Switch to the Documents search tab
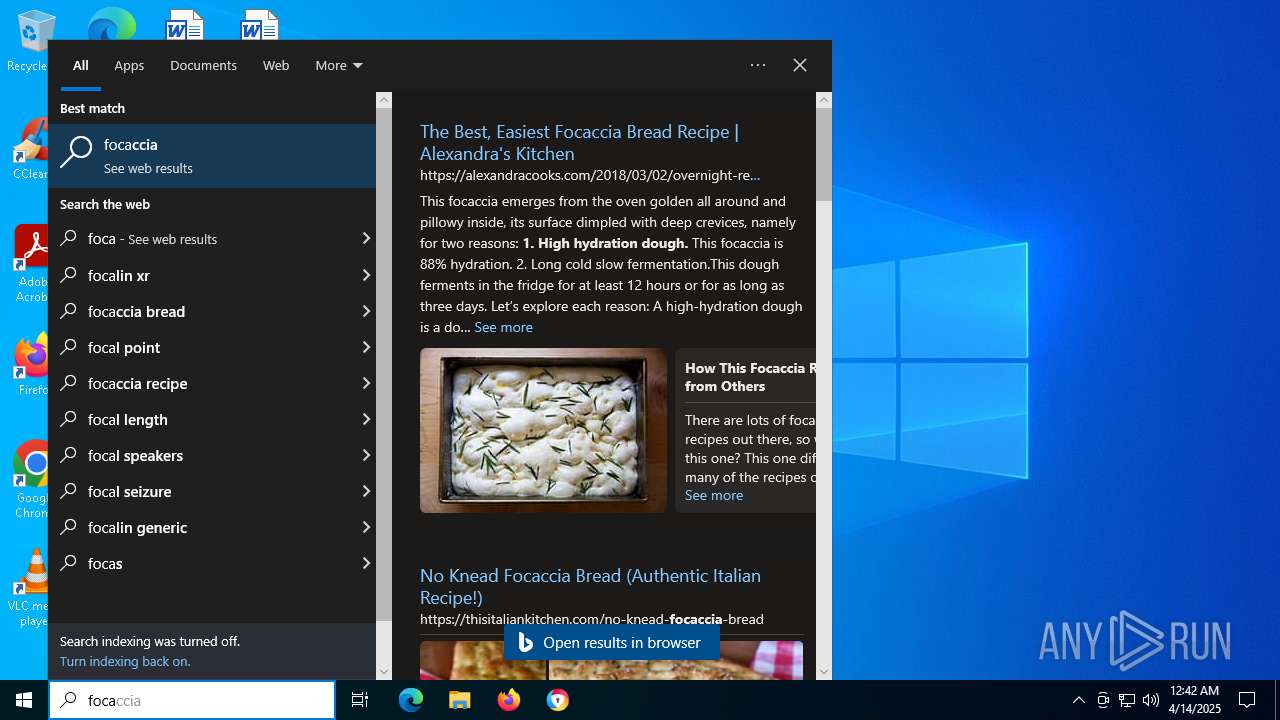Screen dimensions: 1280x720 point(203,65)
